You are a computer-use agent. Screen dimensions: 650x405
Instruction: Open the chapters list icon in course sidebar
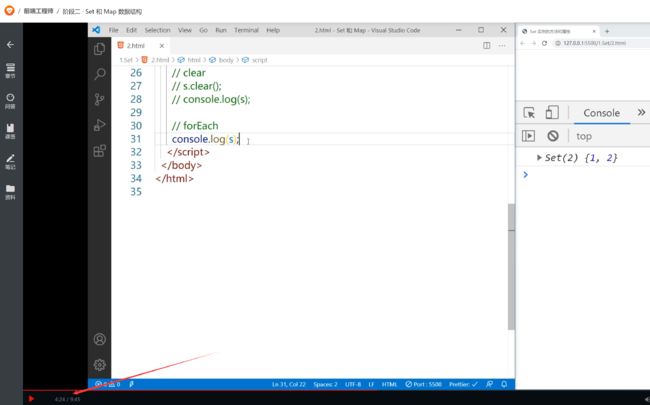(10, 70)
